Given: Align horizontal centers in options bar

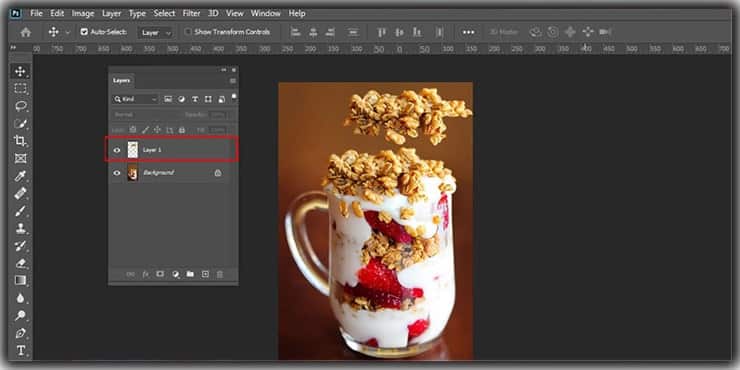Looking at the screenshot, I should click(x=313, y=32).
